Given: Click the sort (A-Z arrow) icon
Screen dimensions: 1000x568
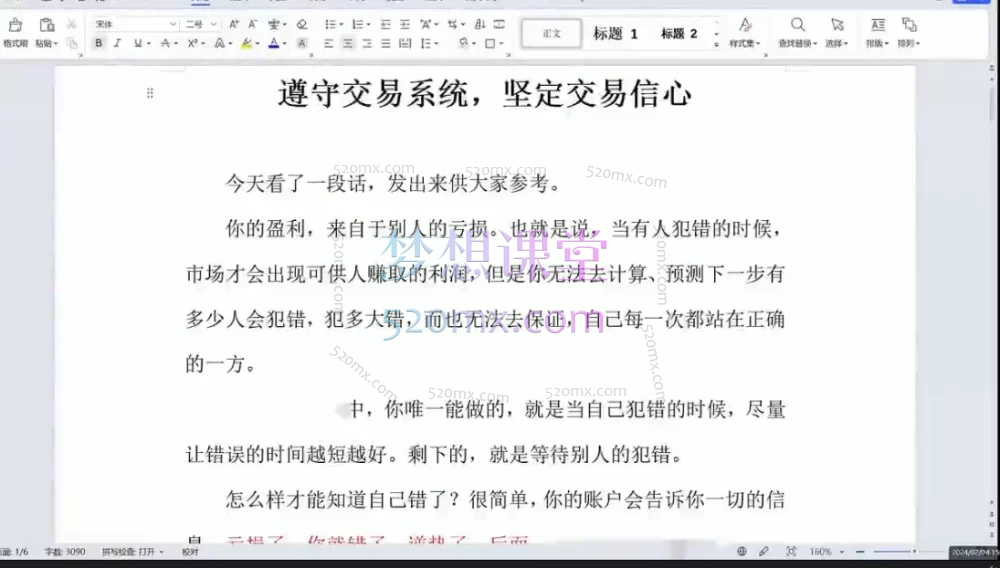Looking at the screenshot, I should (x=480, y=24).
